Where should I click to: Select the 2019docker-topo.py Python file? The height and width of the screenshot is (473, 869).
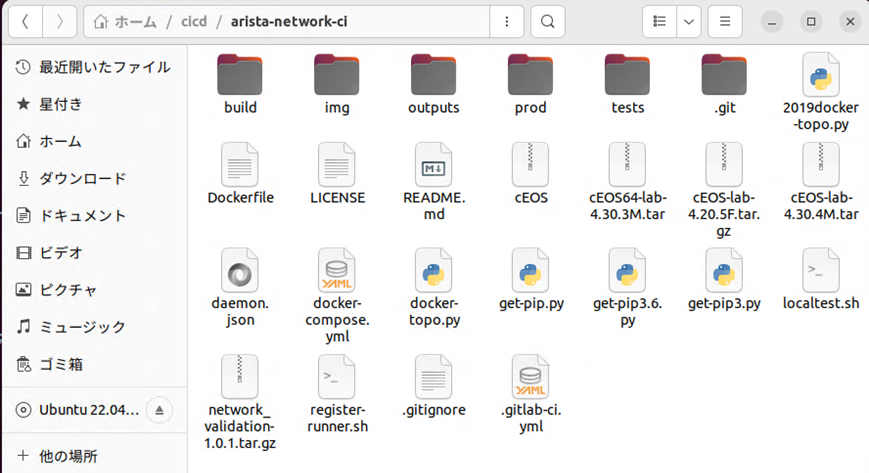821,75
